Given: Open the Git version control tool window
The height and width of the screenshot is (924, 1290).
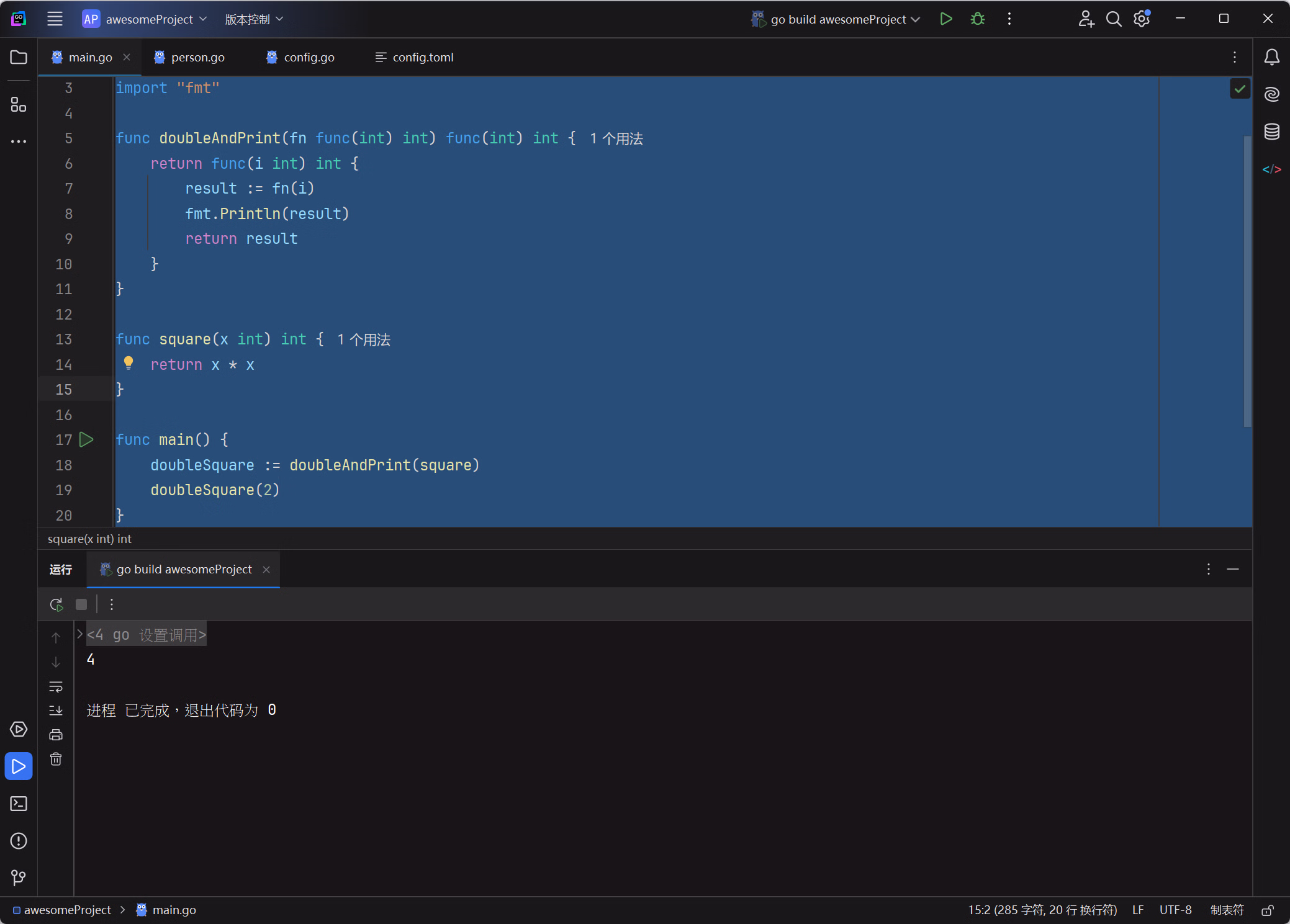Looking at the screenshot, I should tap(19, 877).
